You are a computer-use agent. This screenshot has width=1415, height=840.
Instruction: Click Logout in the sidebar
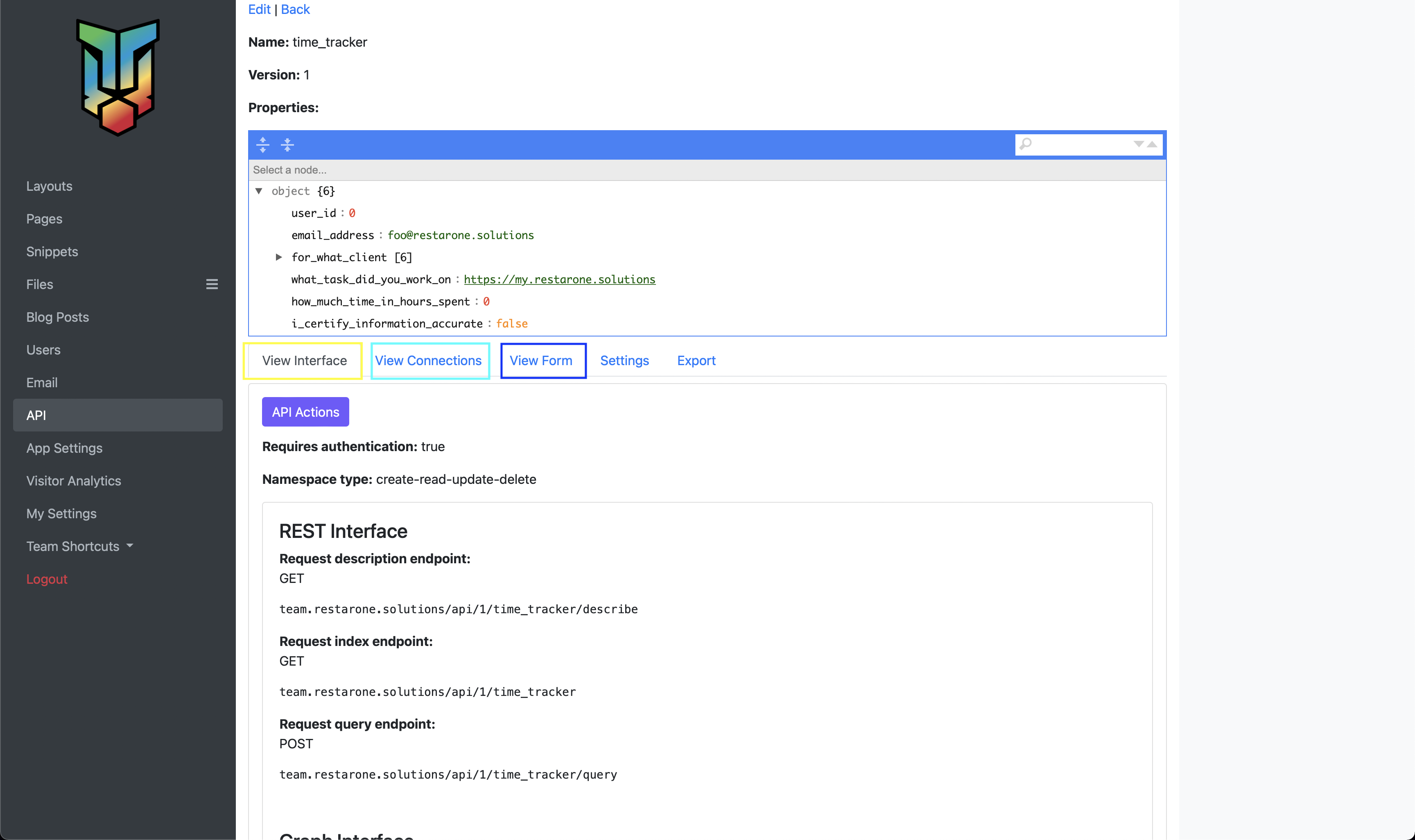pos(46,578)
